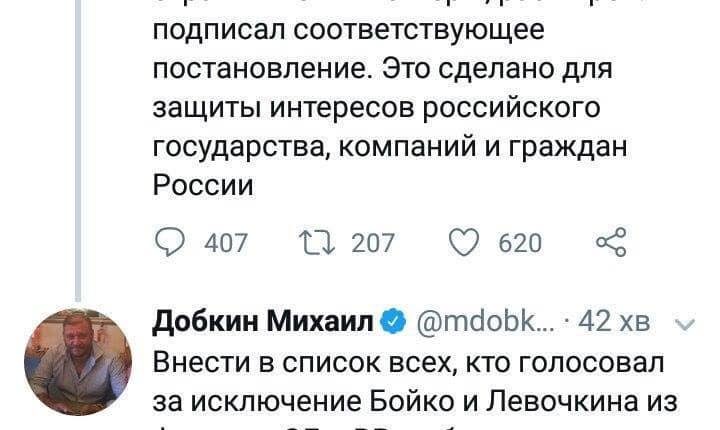Open Добкин Михаил profile picture

(78, 362)
